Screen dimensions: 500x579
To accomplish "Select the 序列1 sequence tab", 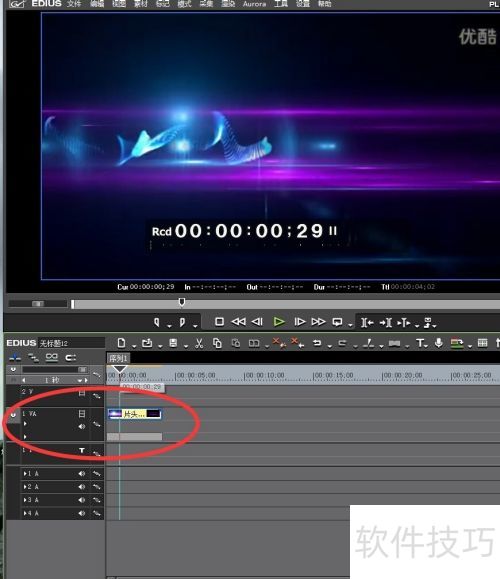I will [118, 358].
